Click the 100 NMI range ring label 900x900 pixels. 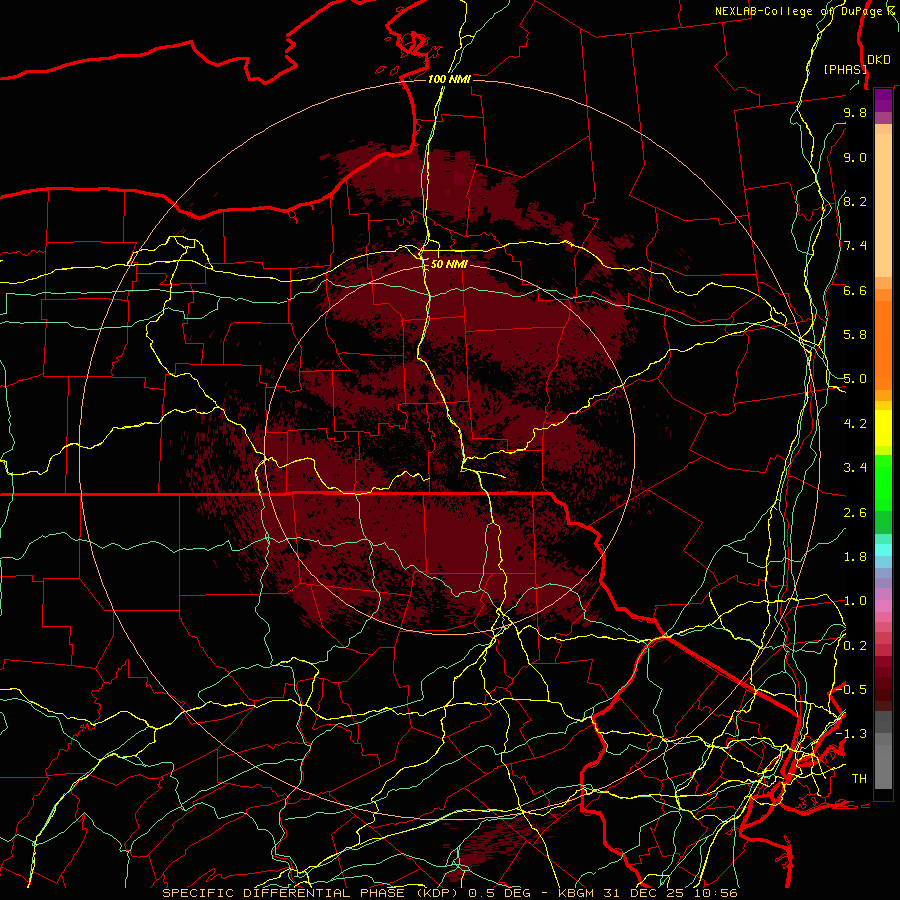[x=449, y=79]
